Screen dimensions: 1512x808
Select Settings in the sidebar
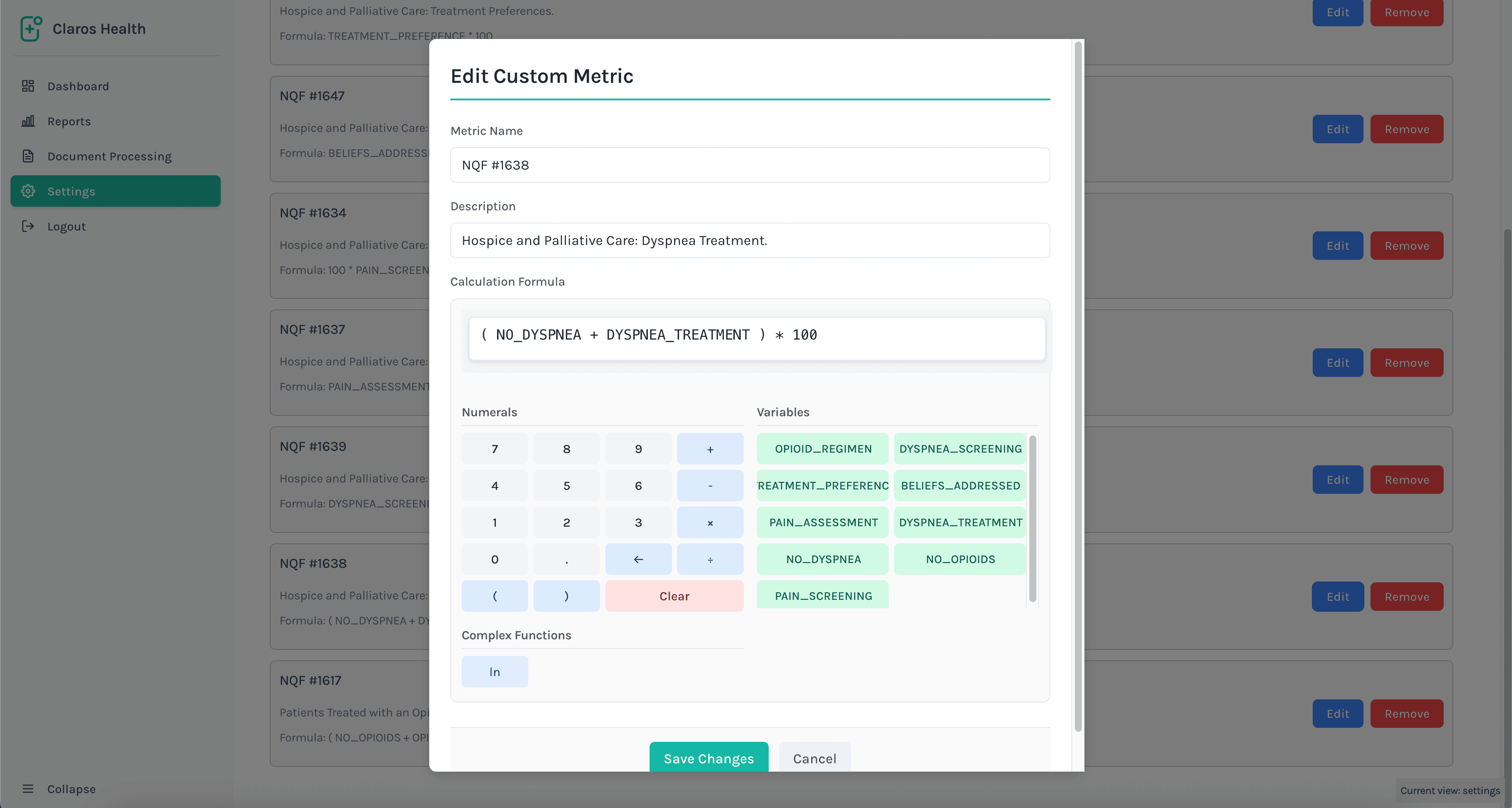click(115, 191)
